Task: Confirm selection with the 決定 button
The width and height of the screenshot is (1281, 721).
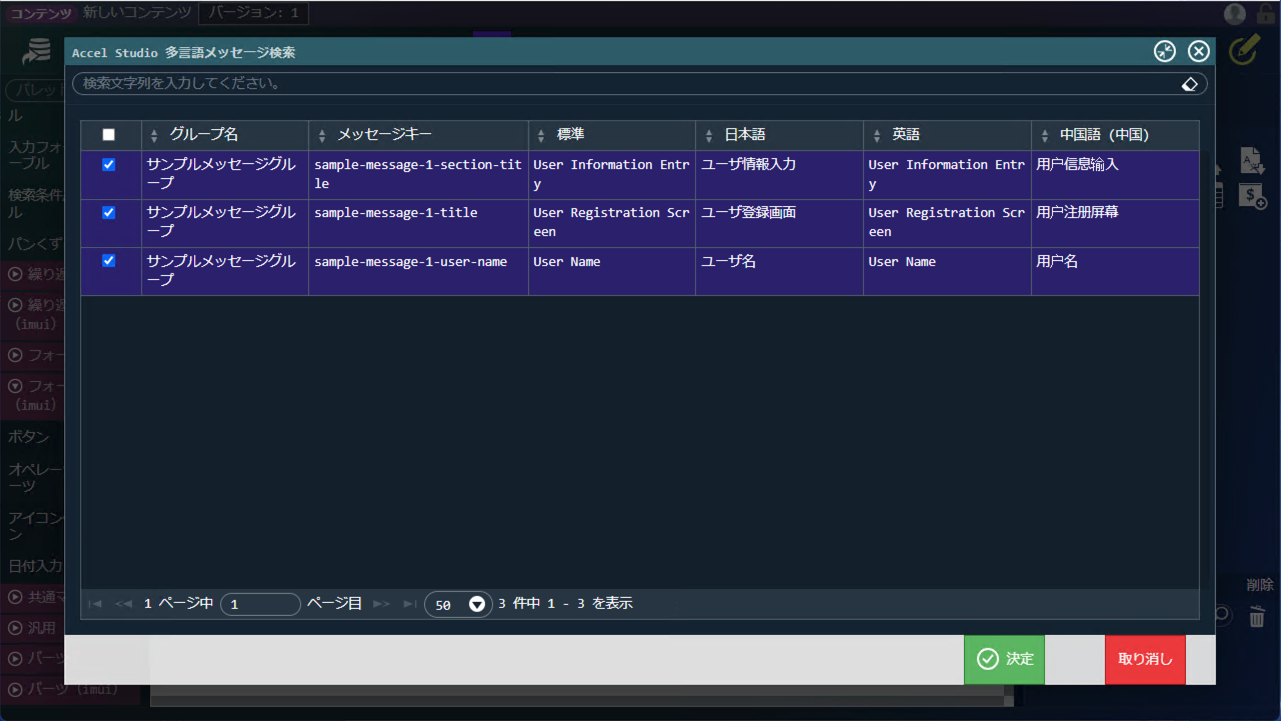Action: click(x=1004, y=659)
